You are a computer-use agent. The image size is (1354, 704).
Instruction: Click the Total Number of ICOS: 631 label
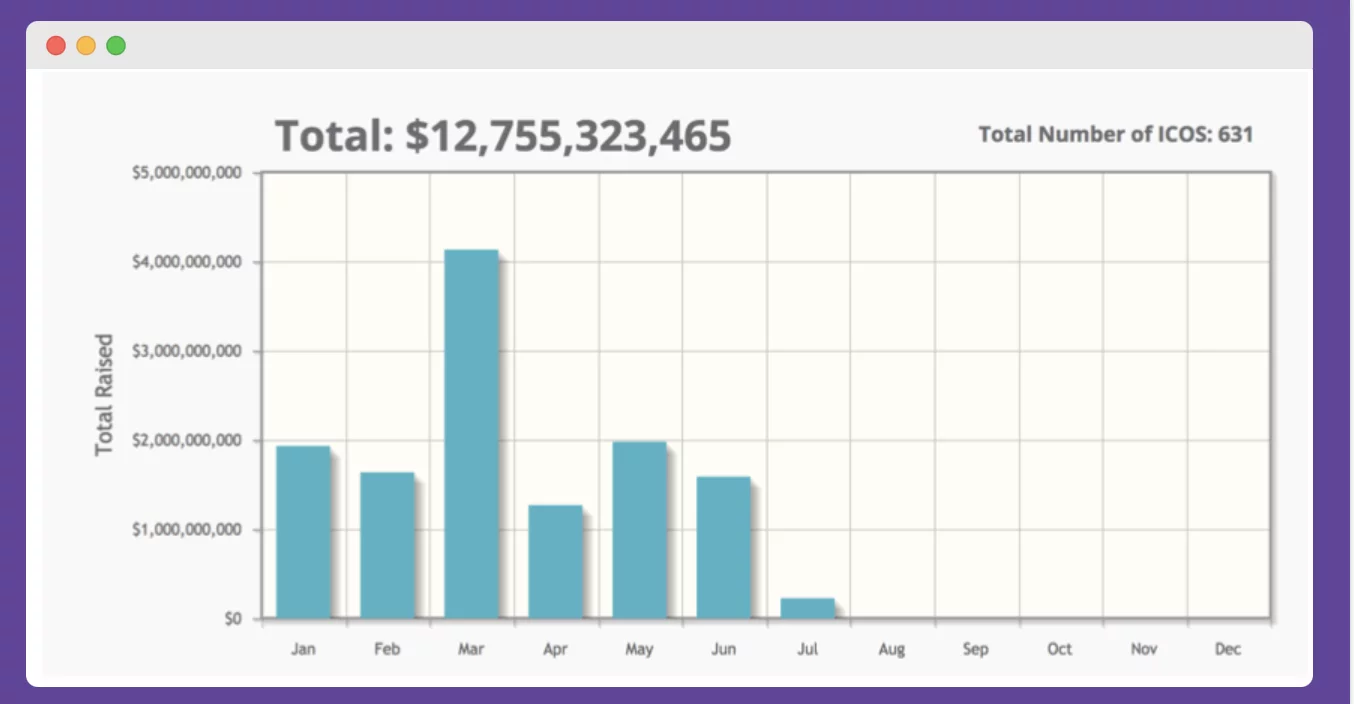(1115, 135)
